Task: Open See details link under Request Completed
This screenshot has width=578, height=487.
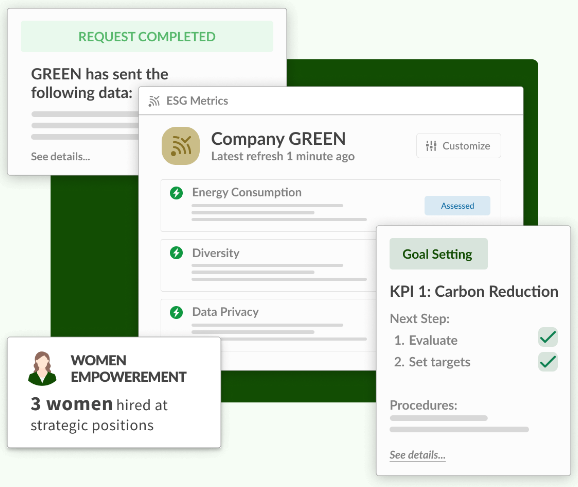Action: pos(60,157)
